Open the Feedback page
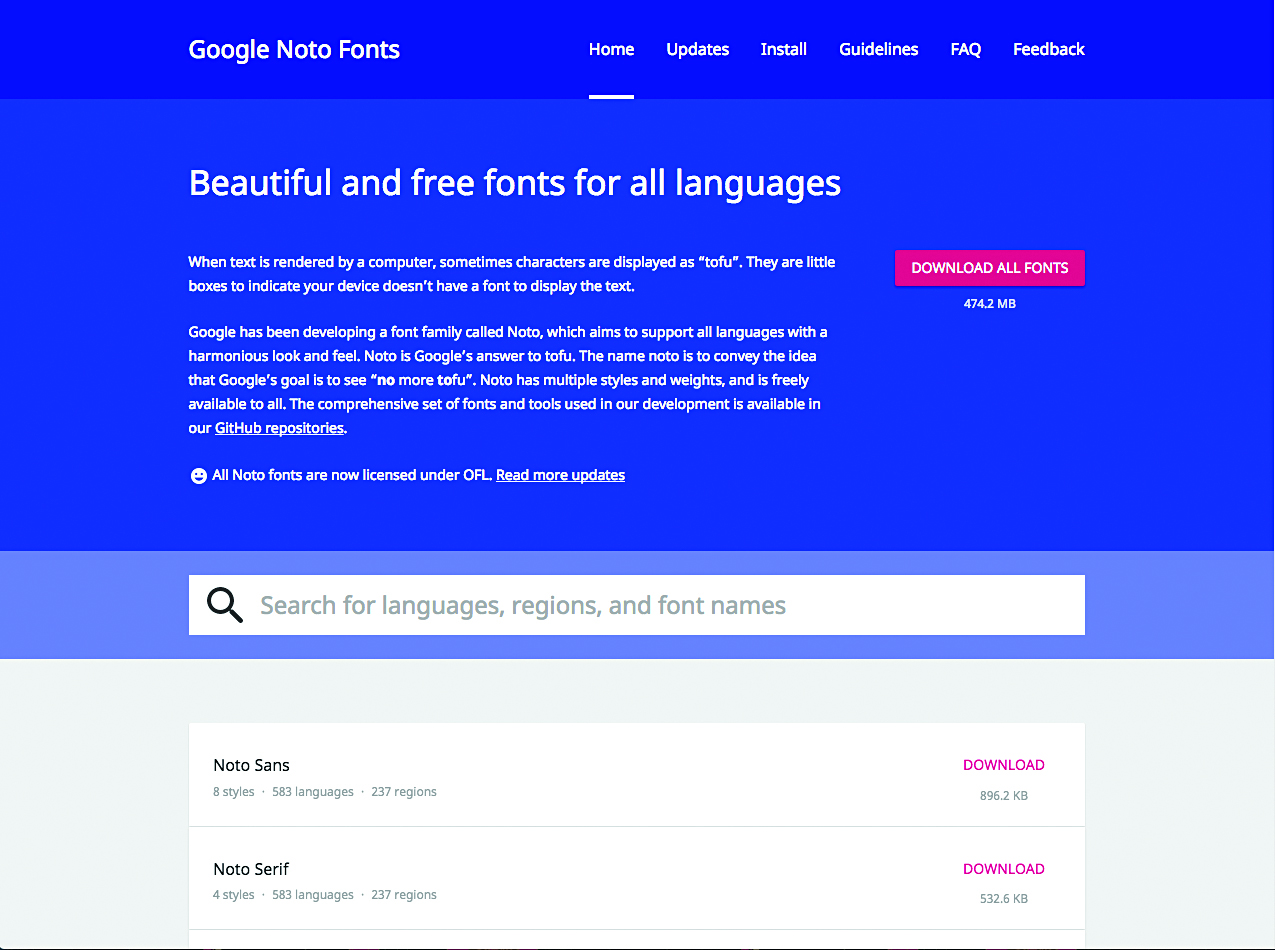The width and height of the screenshot is (1275, 950). pos(1049,49)
